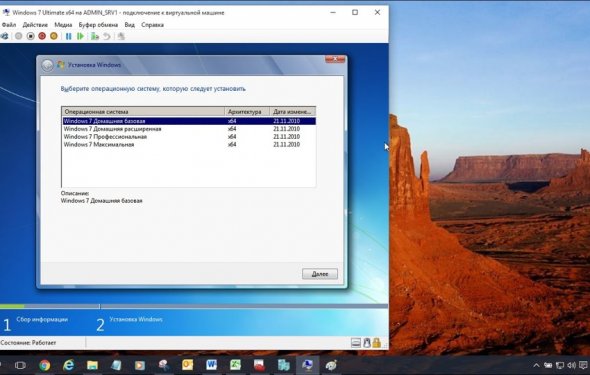The height and width of the screenshot is (375, 590).
Task: Click the Task View button on the taskbar
Action: click(20, 365)
